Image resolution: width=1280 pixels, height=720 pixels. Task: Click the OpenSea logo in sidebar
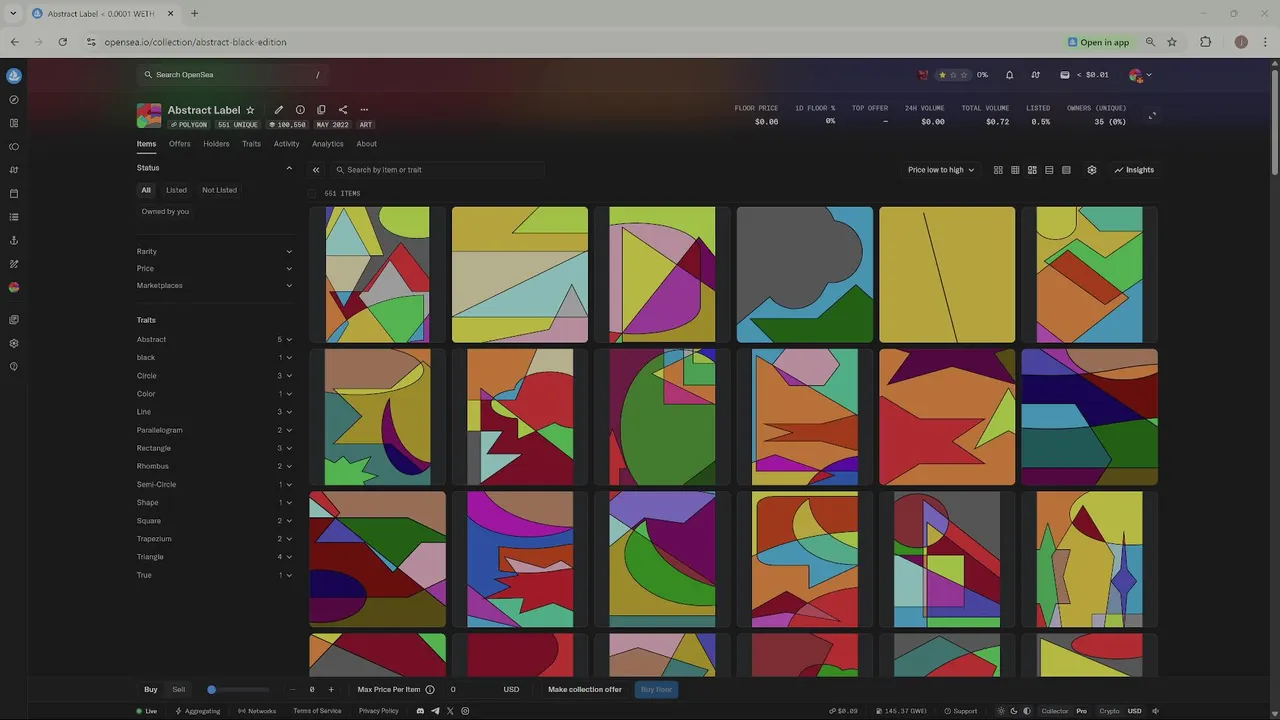point(14,75)
